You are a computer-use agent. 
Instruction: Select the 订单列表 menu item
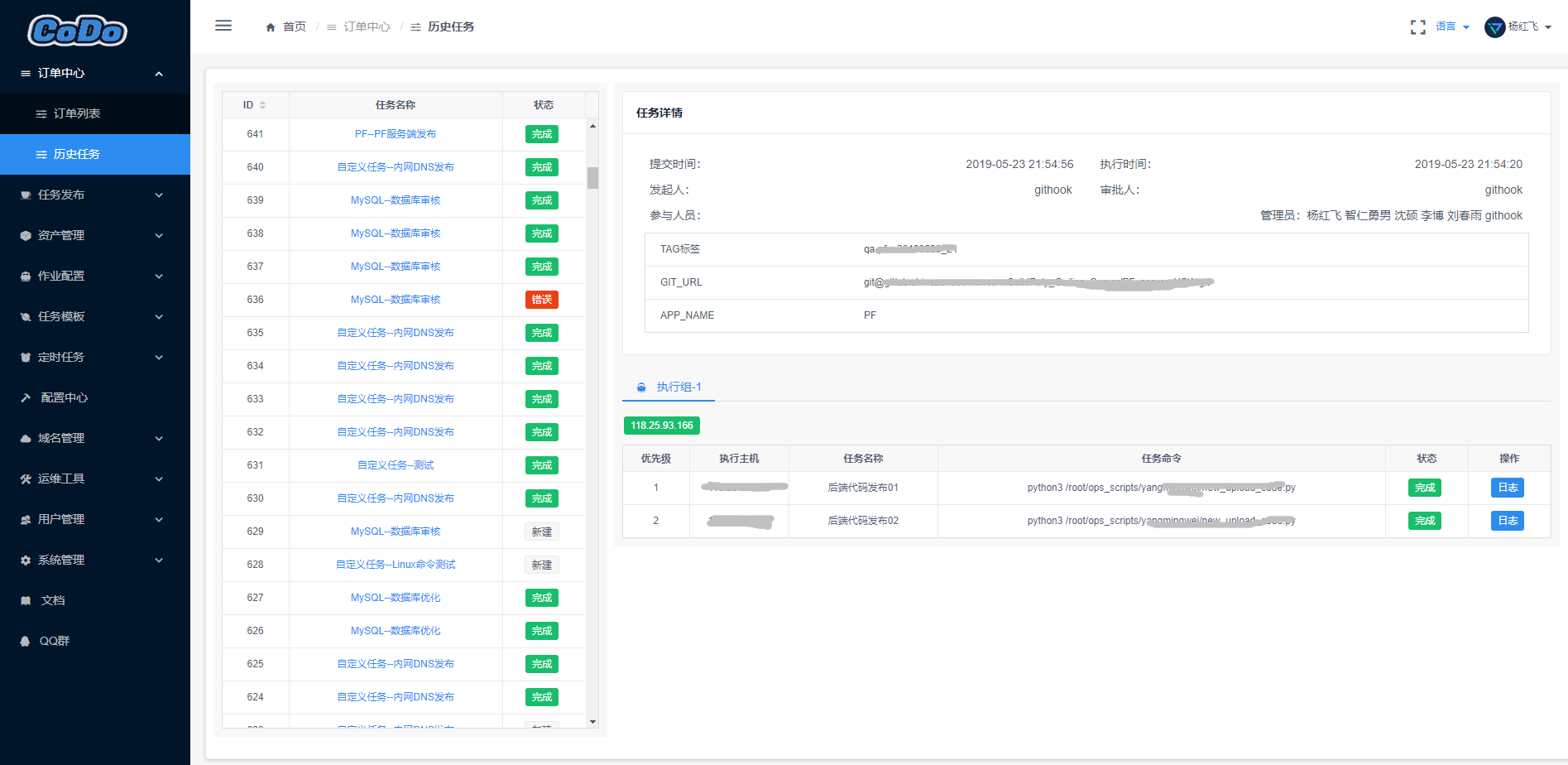[x=95, y=113]
